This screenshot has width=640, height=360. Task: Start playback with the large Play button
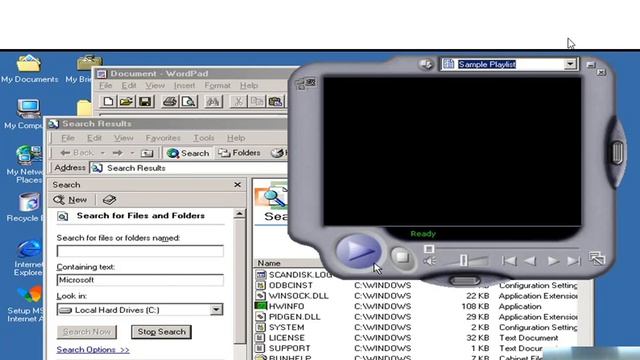pos(359,251)
